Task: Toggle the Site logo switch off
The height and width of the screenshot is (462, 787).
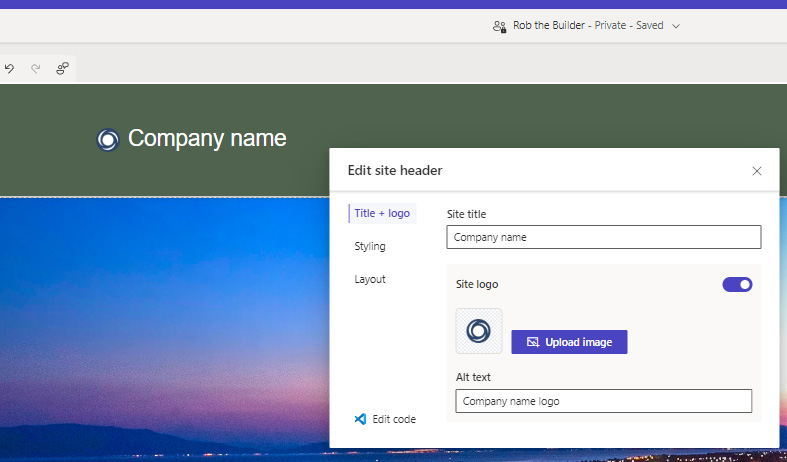Action: click(x=737, y=284)
